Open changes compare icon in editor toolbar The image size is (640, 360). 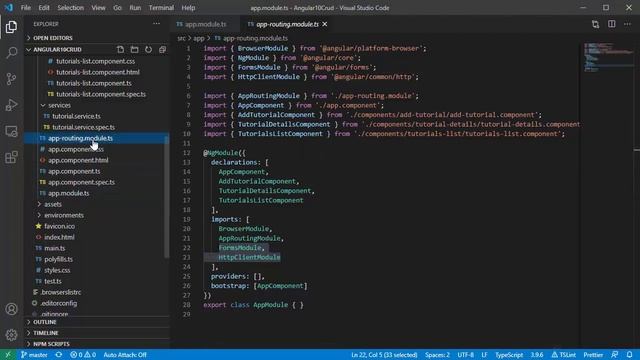(596, 24)
